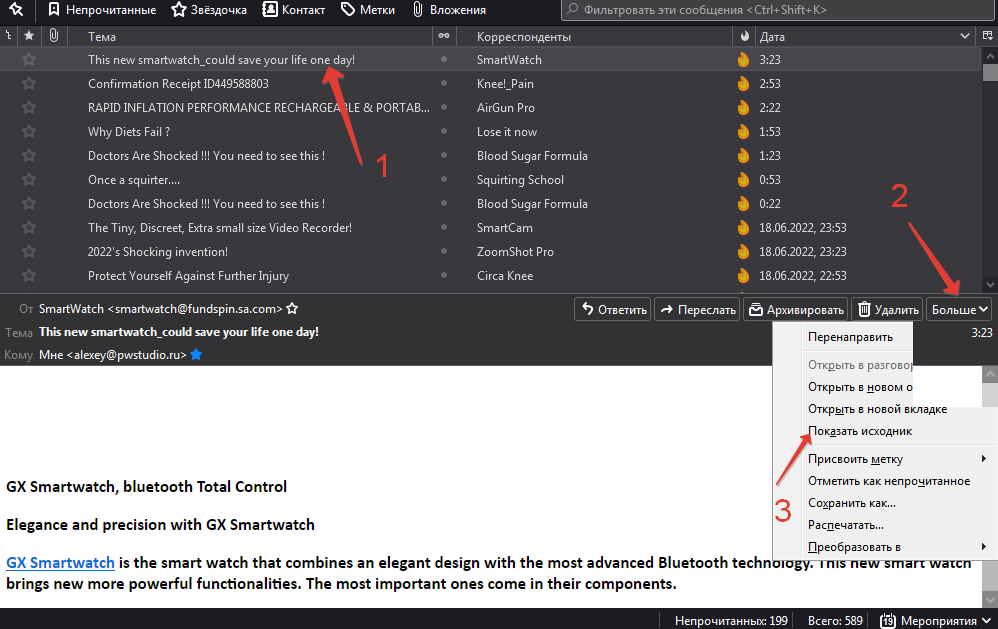Viewport: 998px width, 629px height.
Task: Toggle read status dot for SmartWatch row
Action: click(x=444, y=59)
